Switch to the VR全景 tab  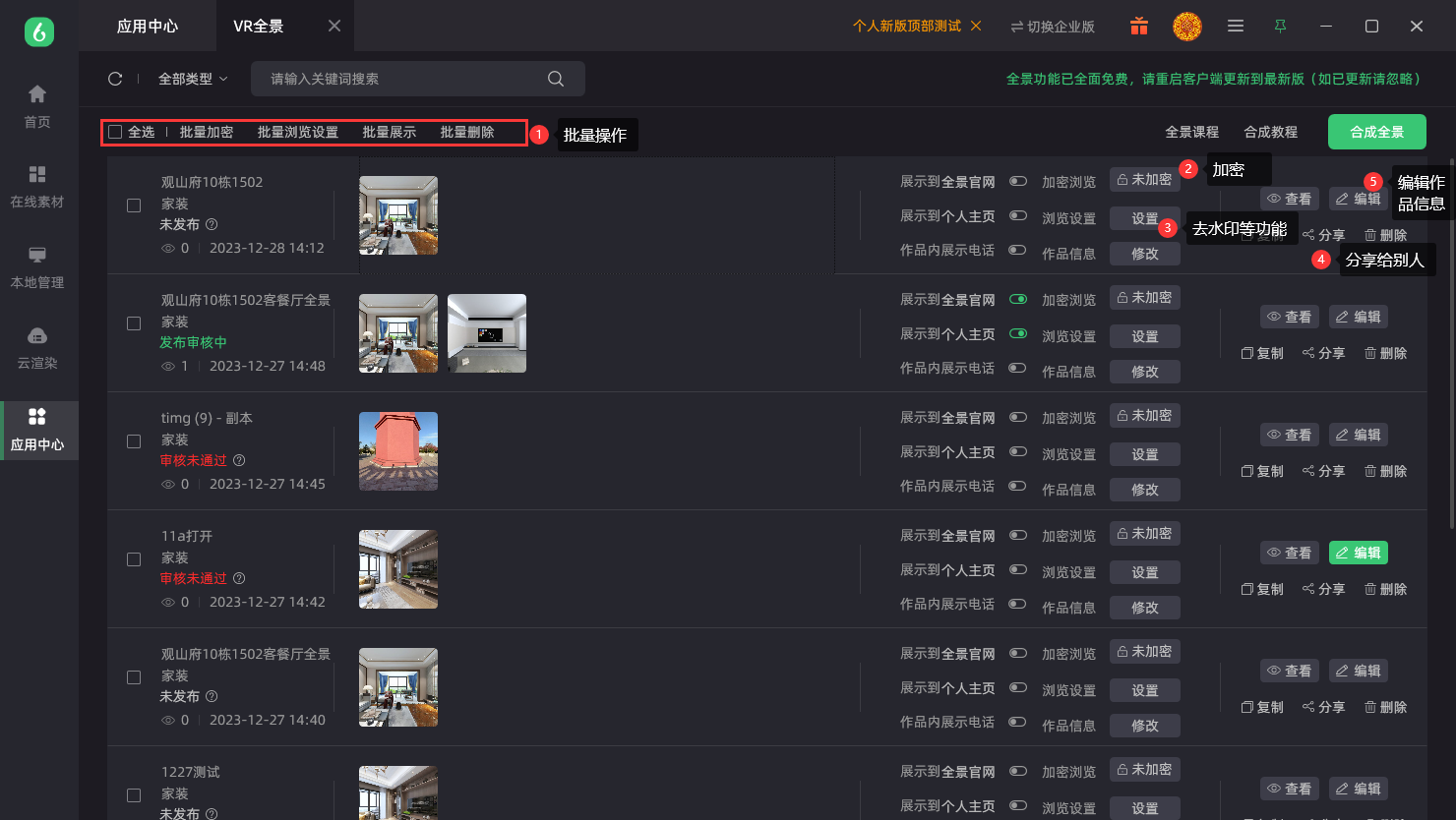(259, 26)
